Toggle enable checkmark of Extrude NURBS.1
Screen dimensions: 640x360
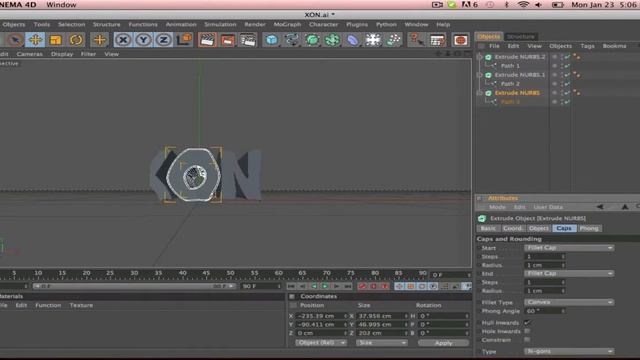567,75
